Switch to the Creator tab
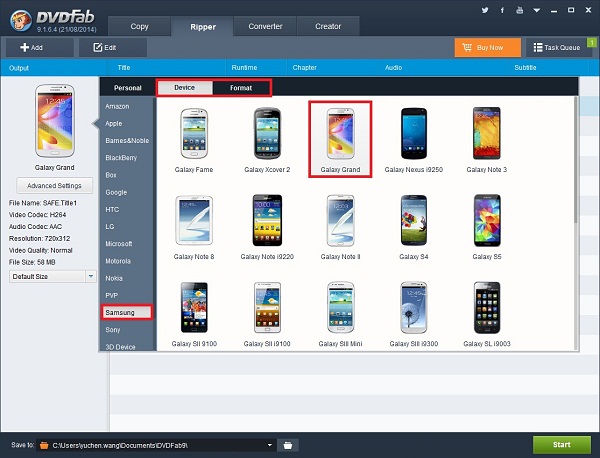This screenshot has width=600, height=458. point(328,26)
